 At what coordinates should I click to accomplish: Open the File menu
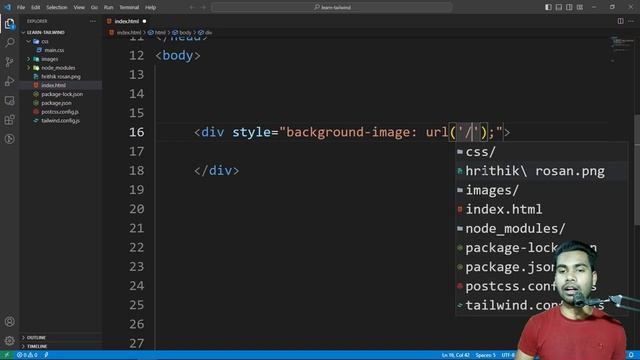pyautogui.click(x=21, y=7)
